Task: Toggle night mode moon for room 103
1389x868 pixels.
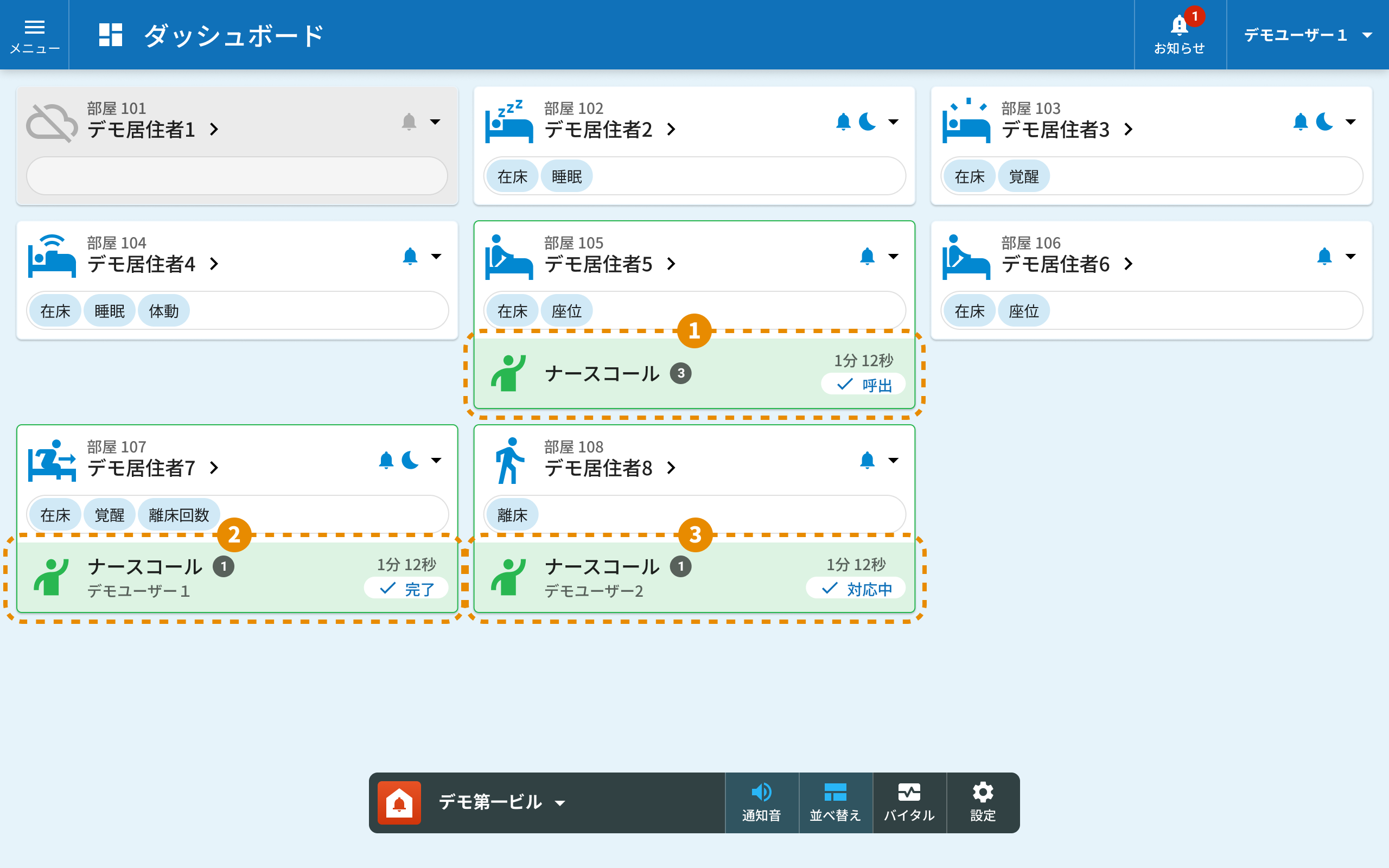Action: pyautogui.click(x=1325, y=122)
